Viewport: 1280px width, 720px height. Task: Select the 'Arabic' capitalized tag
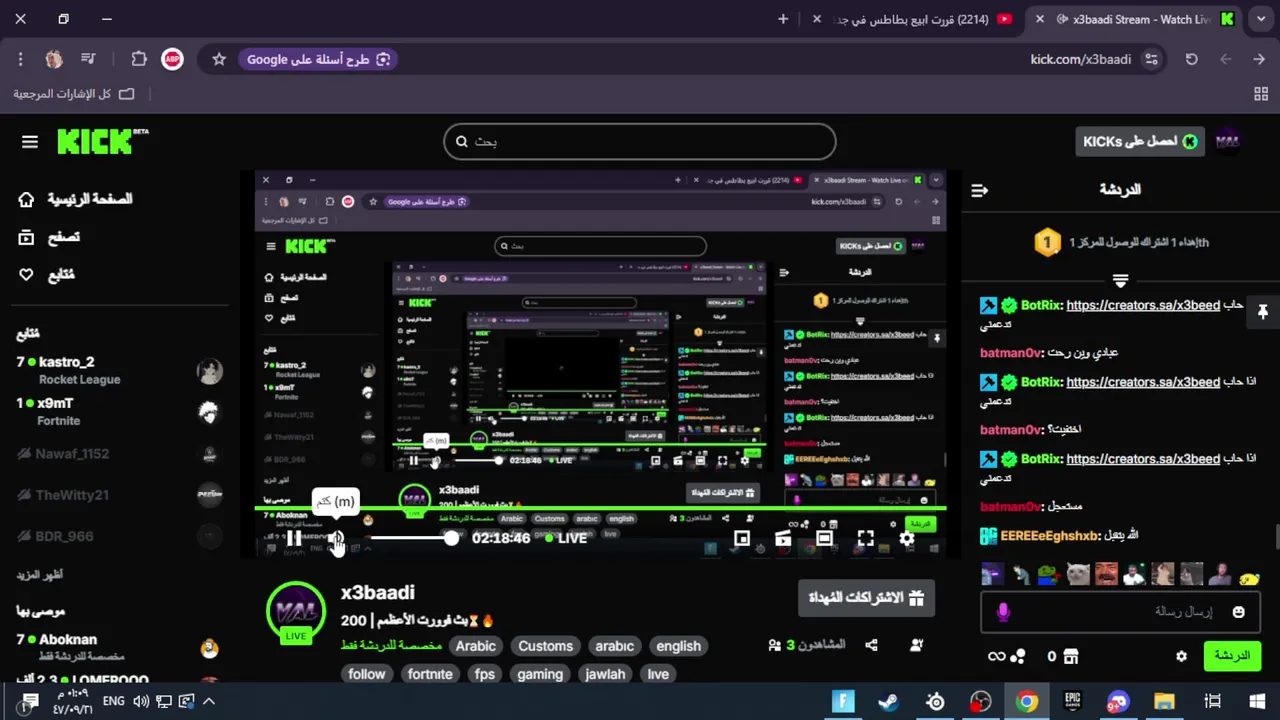(475, 646)
